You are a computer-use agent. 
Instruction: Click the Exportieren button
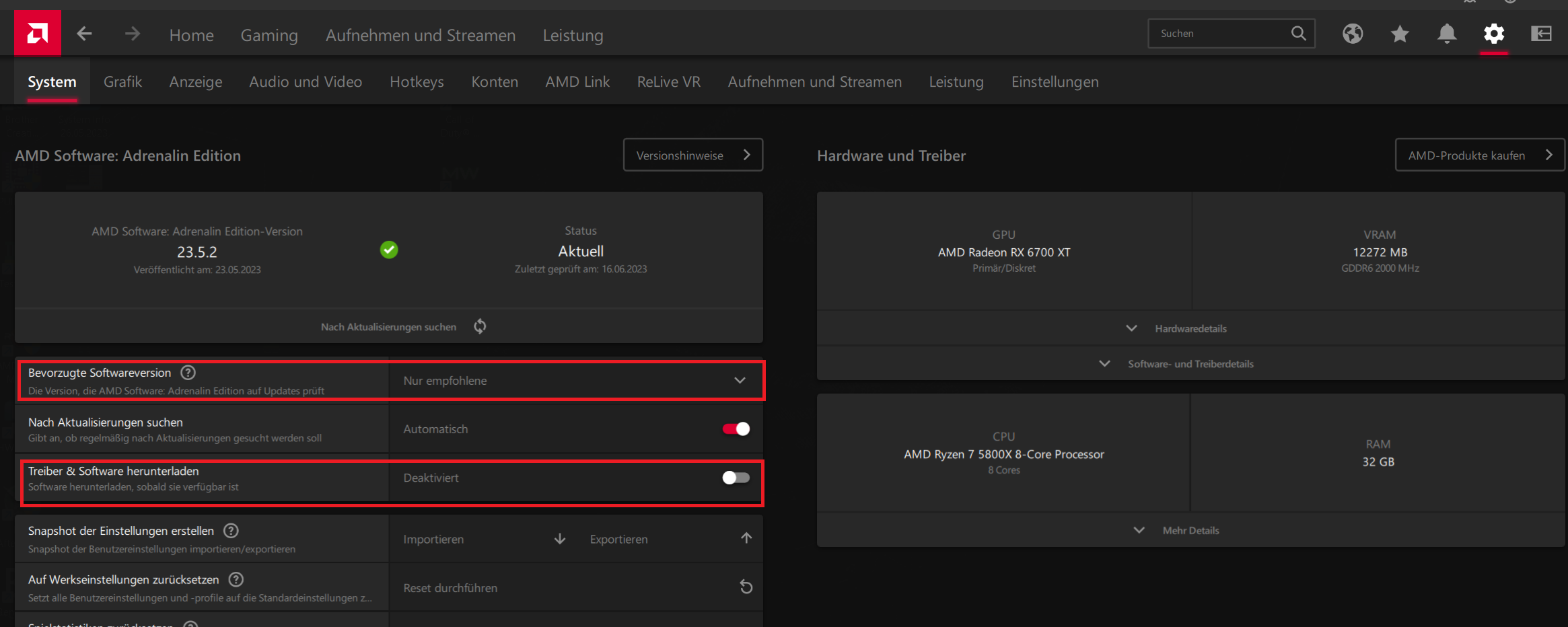pyautogui.click(x=671, y=539)
